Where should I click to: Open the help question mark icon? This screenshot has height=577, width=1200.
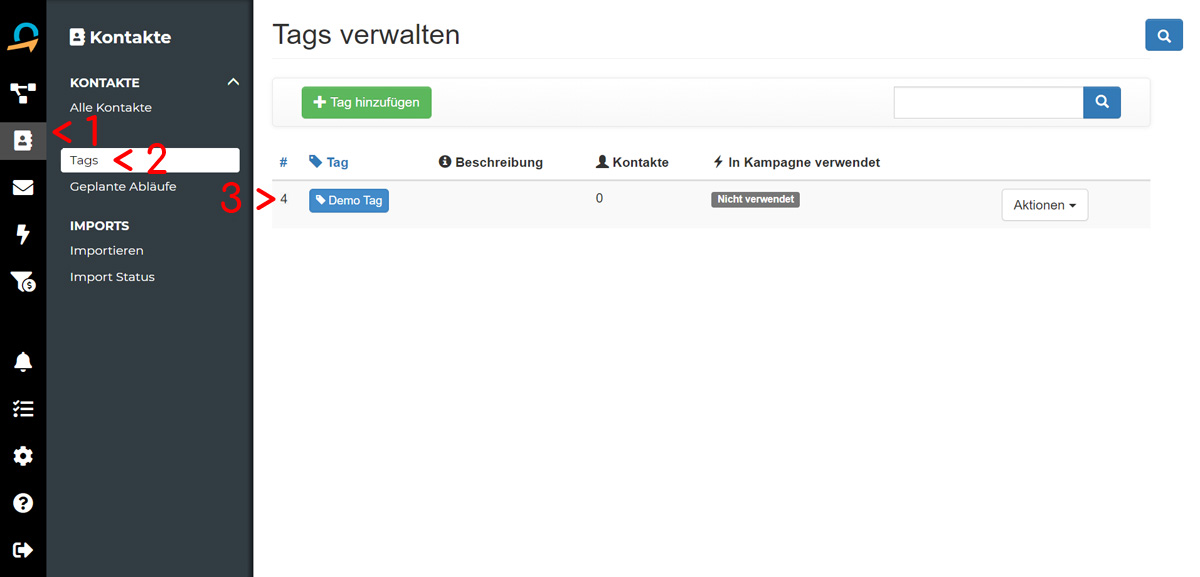click(x=23, y=503)
